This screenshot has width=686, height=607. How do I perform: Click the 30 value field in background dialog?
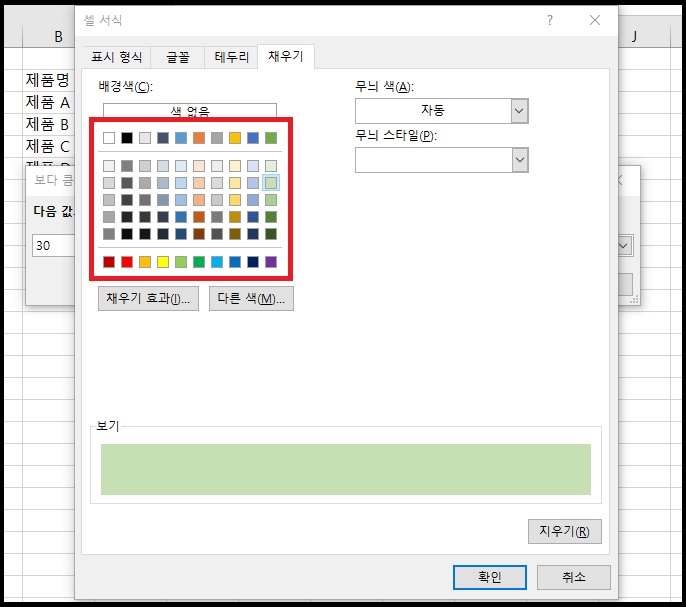53,246
